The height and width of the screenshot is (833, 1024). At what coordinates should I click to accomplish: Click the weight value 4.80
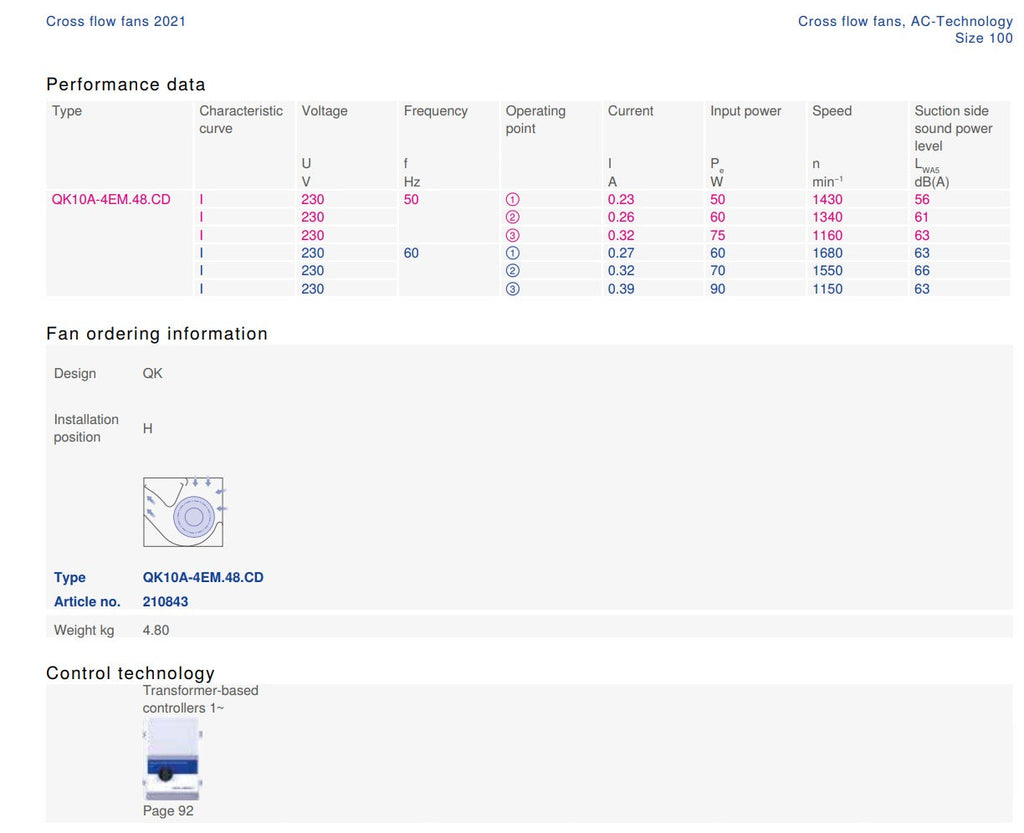point(155,630)
